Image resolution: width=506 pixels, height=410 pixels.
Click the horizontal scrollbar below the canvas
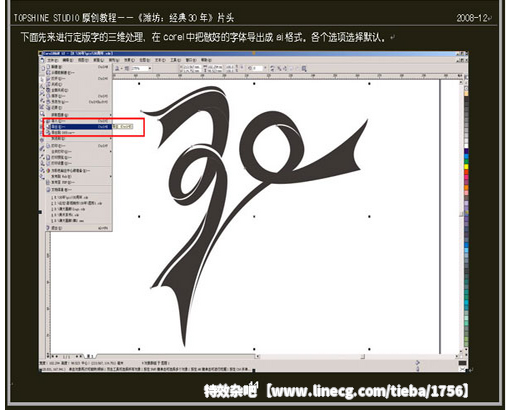(x=358, y=357)
